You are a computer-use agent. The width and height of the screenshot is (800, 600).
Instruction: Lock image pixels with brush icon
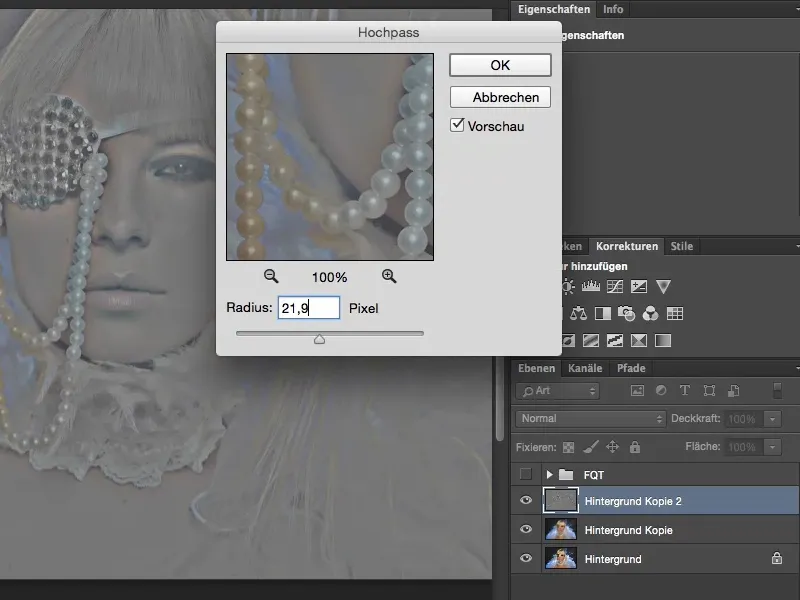click(591, 447)
